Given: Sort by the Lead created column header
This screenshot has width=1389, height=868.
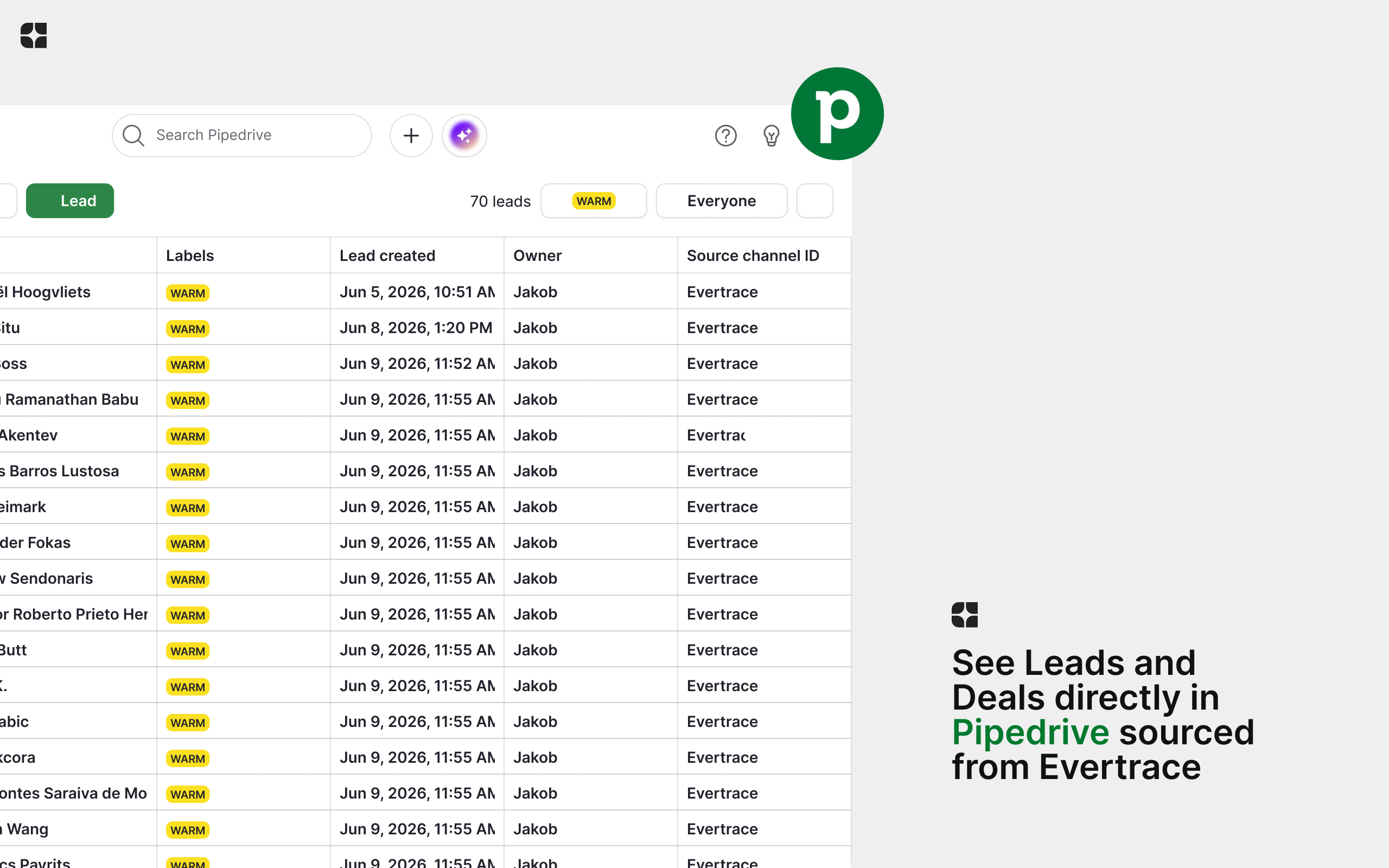Looking at the screenshot, I should (x=387, y=256).
